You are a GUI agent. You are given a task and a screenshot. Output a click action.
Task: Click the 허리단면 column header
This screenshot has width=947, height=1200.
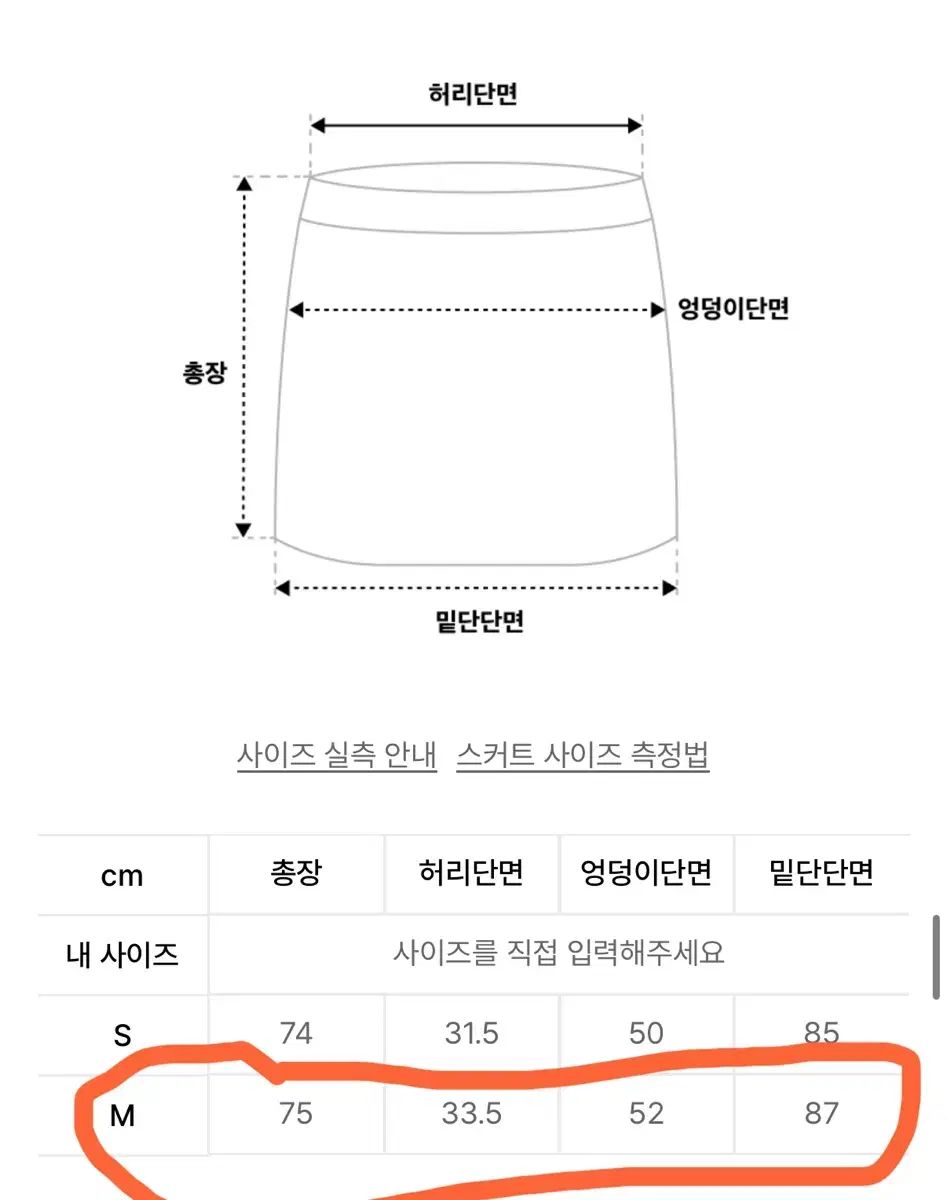pyautogui.click(x=471, y=873)
